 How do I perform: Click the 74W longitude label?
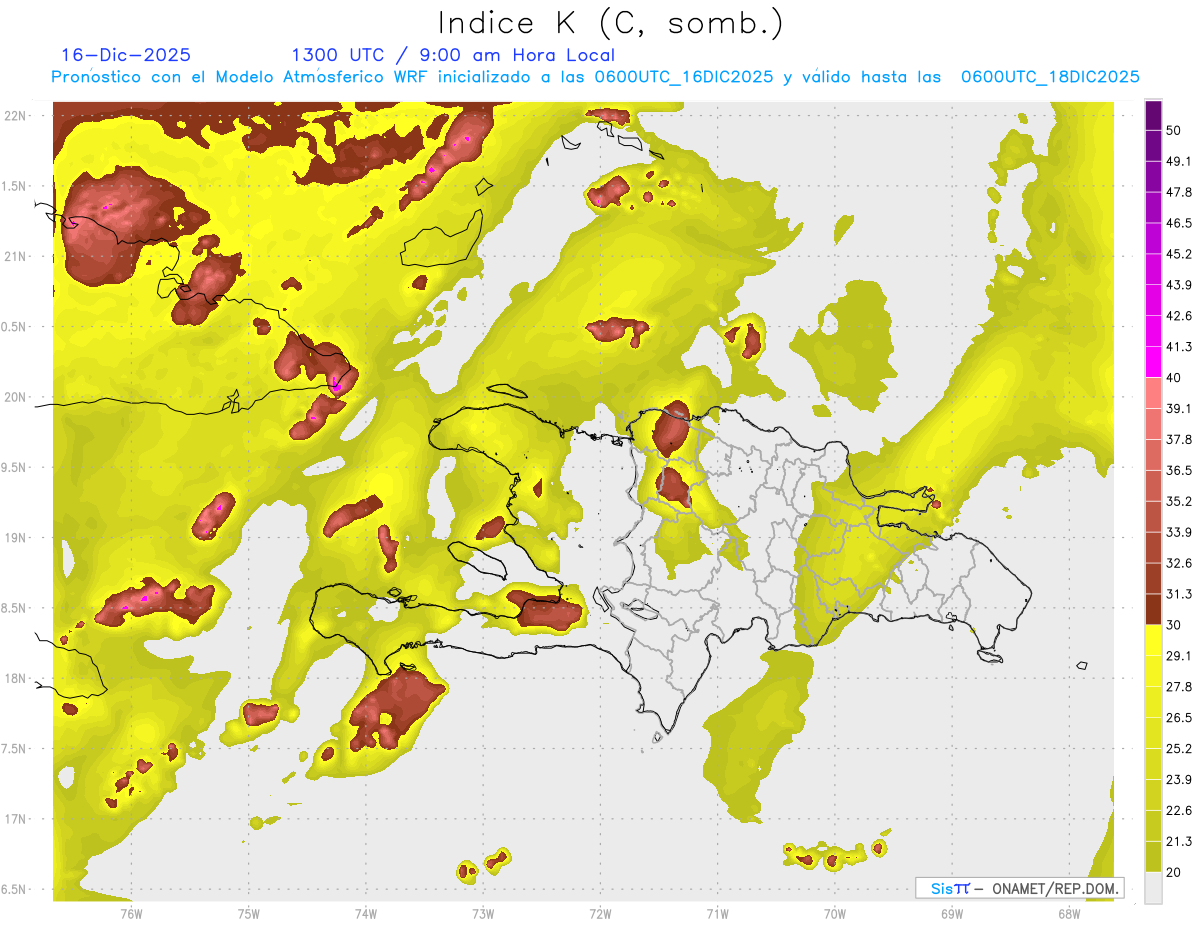366,913
